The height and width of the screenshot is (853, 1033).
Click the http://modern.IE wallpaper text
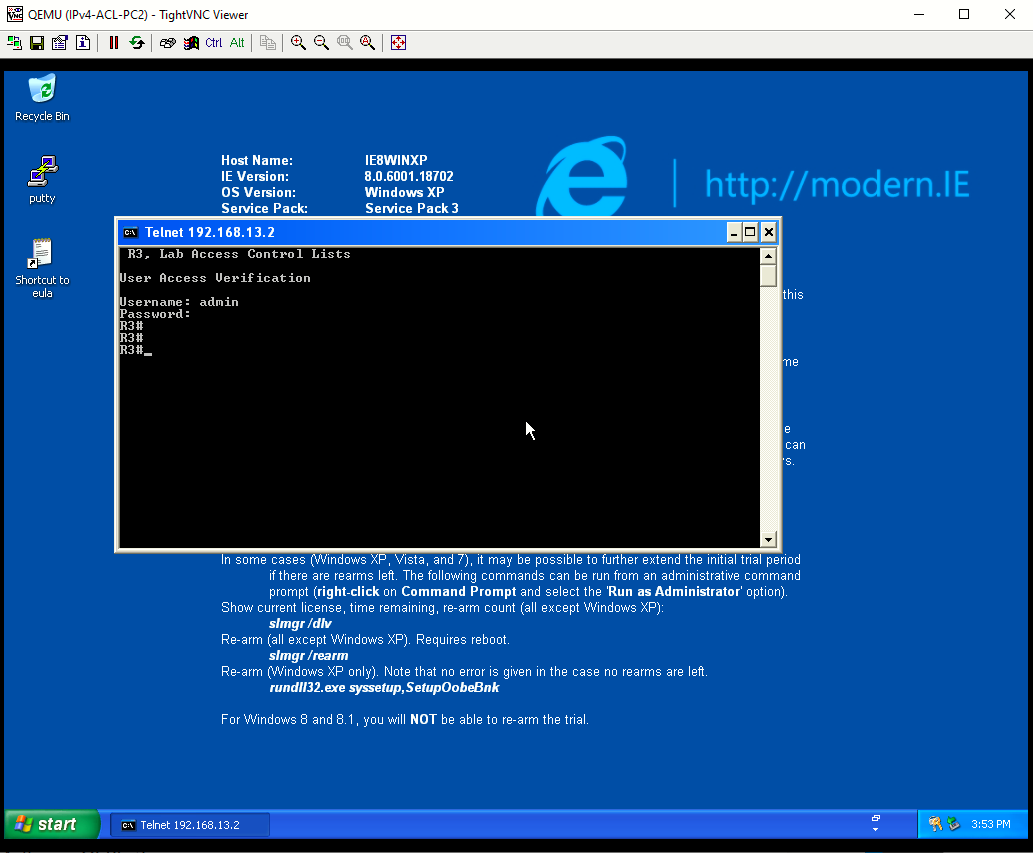tap(837, 184)
